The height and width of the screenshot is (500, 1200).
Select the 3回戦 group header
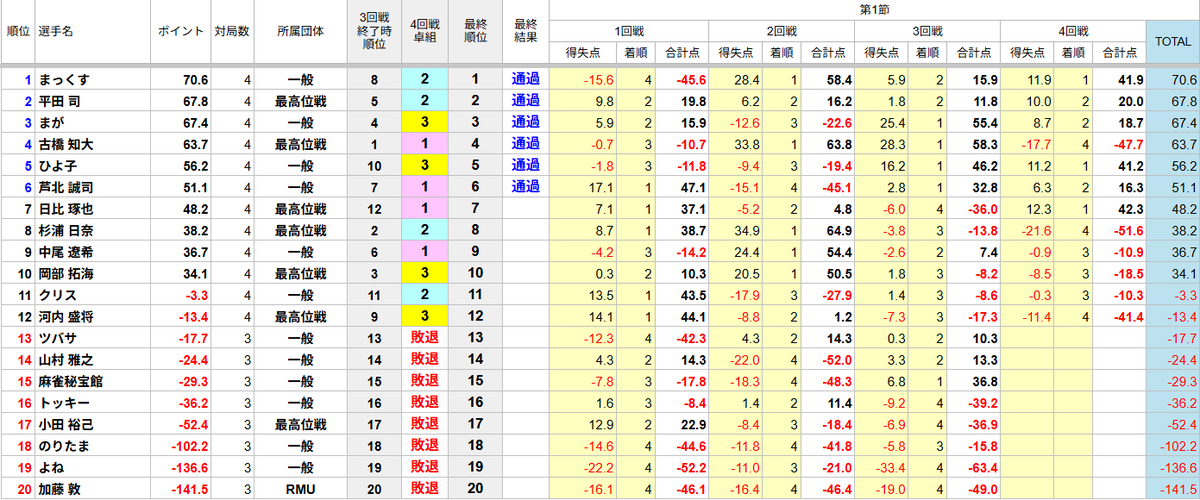[930, 31]
